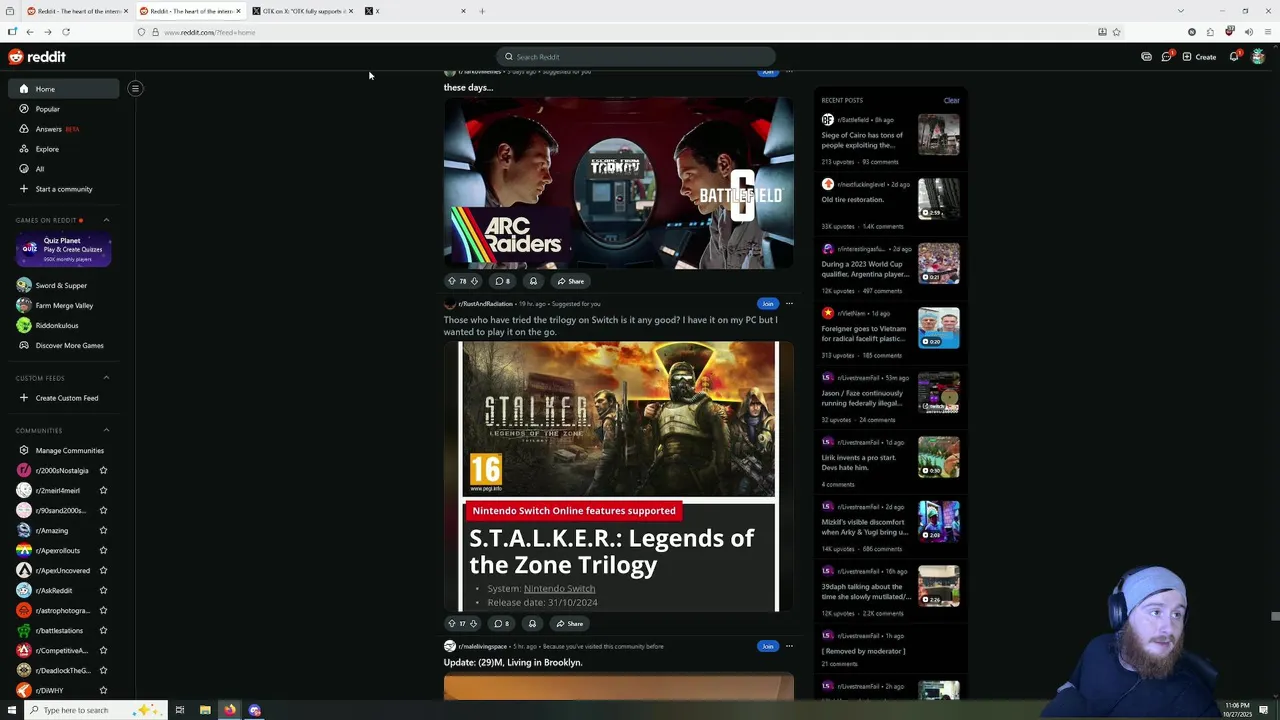
Task: Go back with the browser back arrow
Action: click(30, 32)
